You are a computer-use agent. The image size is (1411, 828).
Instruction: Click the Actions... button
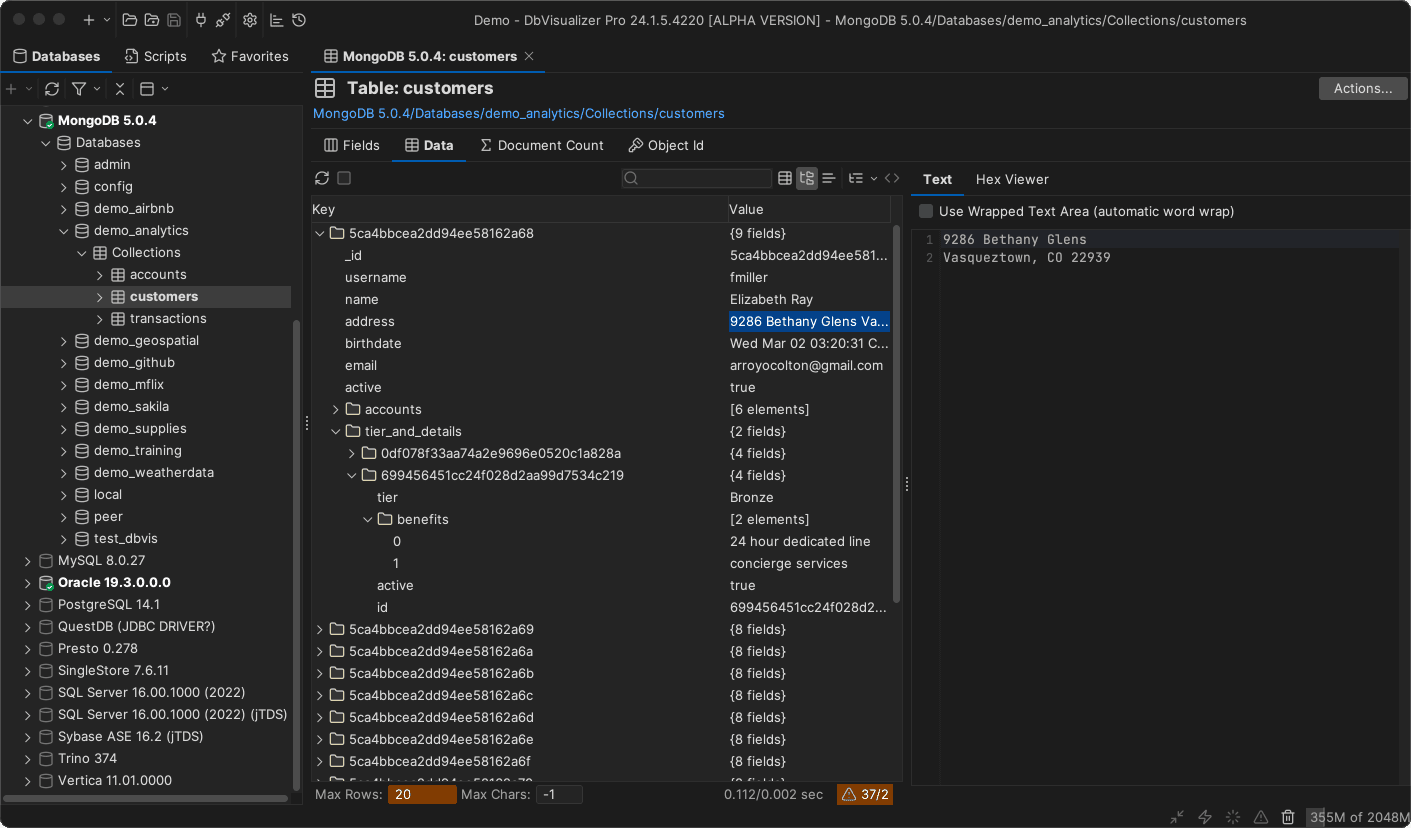(x=1362, y=88)
